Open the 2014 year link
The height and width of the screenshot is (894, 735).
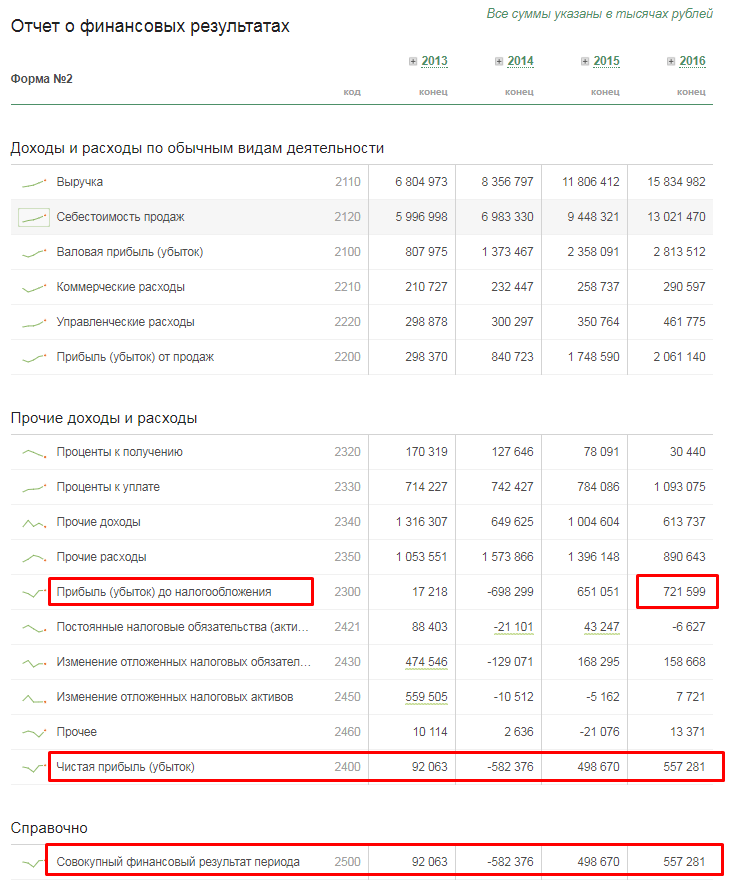521,61
